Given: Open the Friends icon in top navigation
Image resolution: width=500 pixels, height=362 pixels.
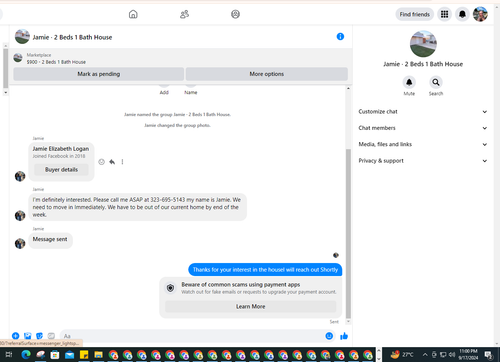Looking at the screenshot, I should [x=184, y=14].
